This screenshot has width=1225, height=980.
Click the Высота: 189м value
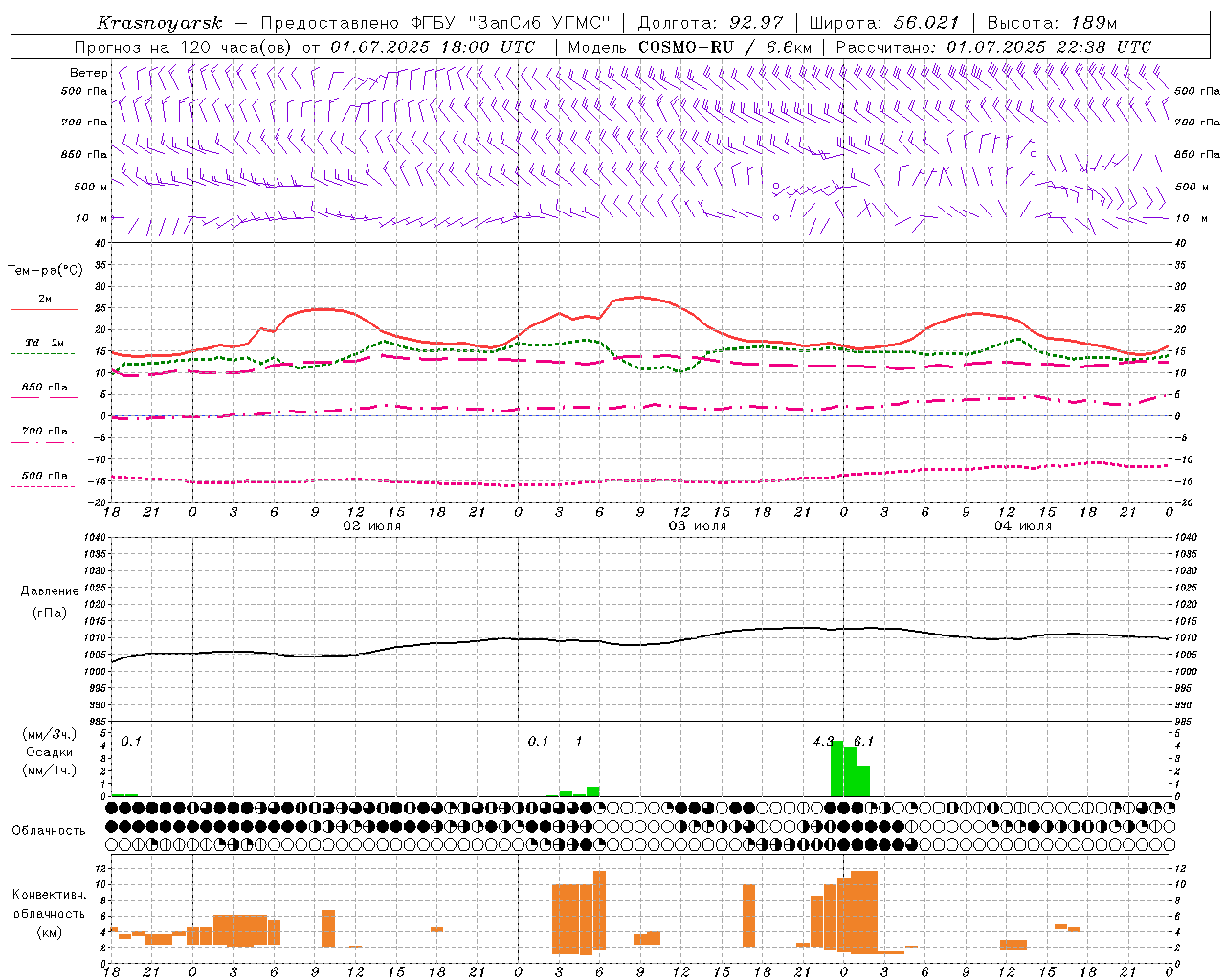pyautogui.click(x=1051, y=23)
